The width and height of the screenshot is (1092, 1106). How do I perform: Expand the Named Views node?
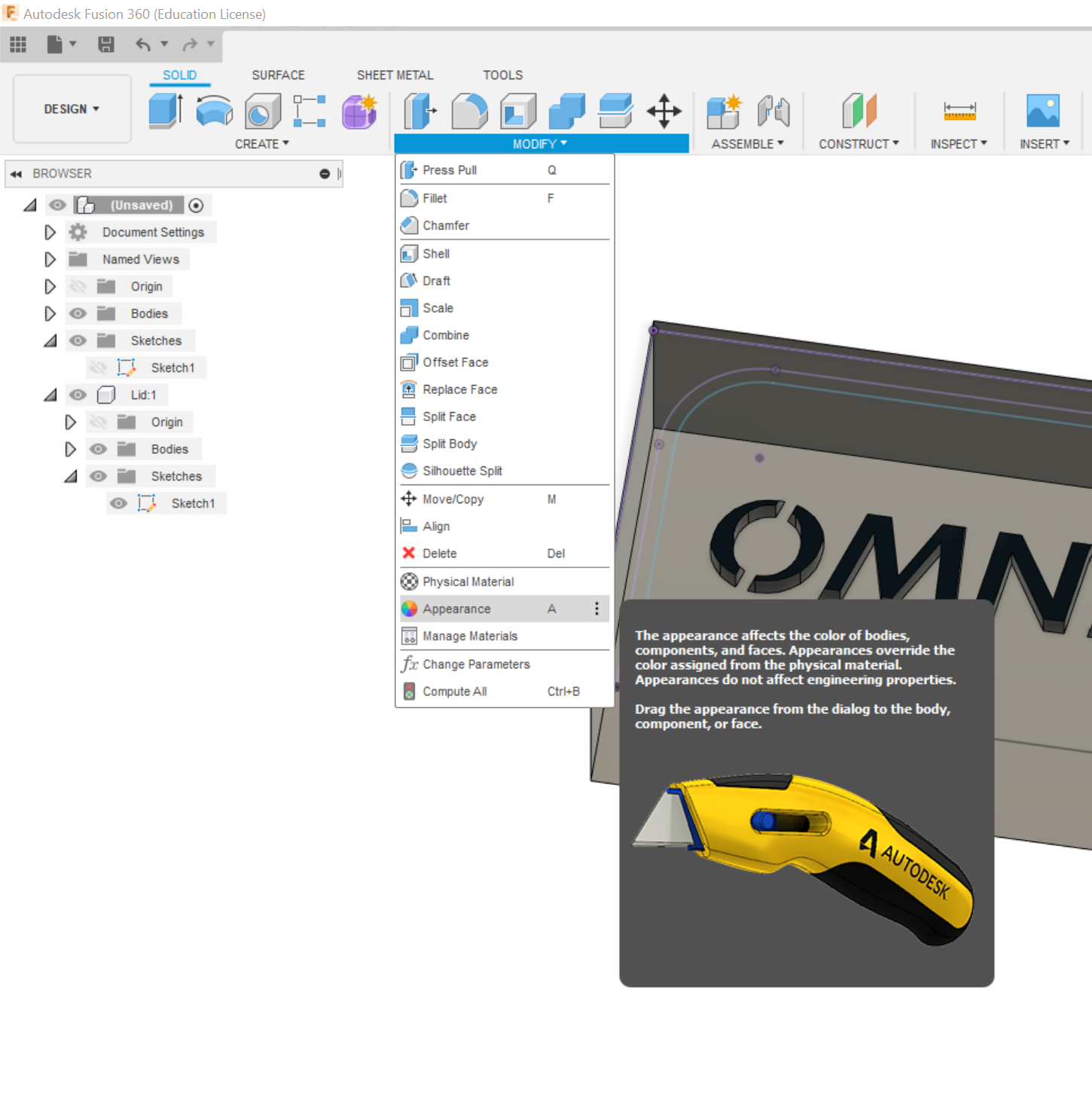[50, 259]
